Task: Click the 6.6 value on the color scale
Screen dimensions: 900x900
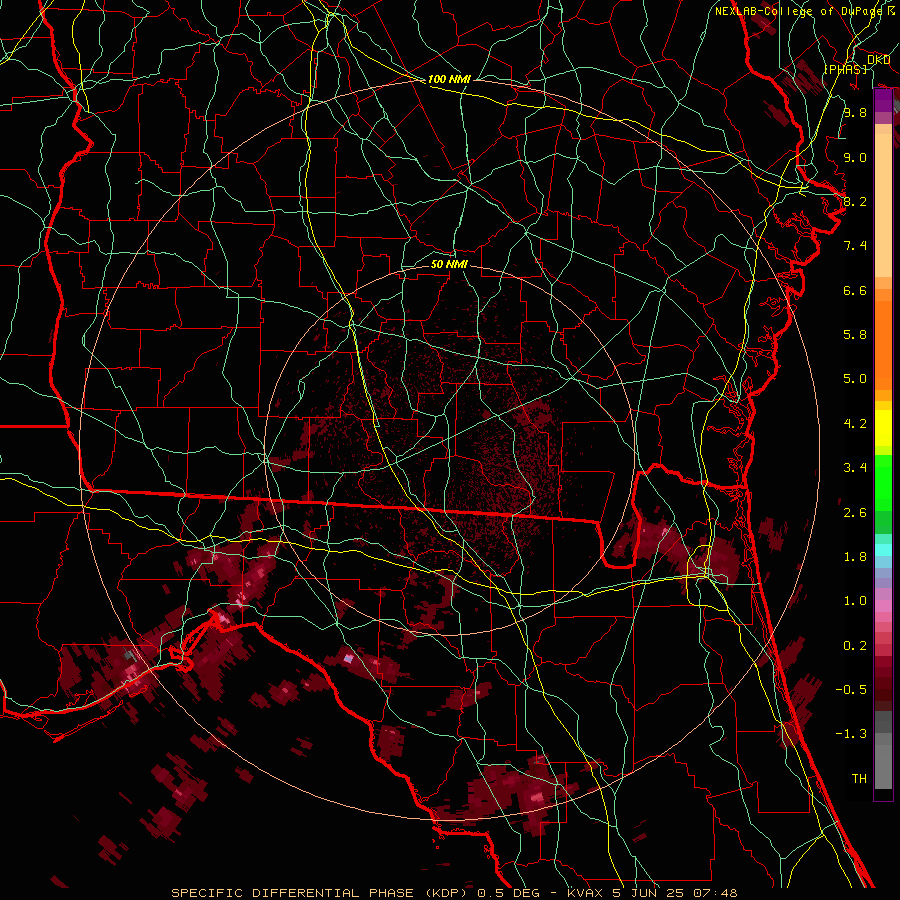Action: (x=855, y=290)
